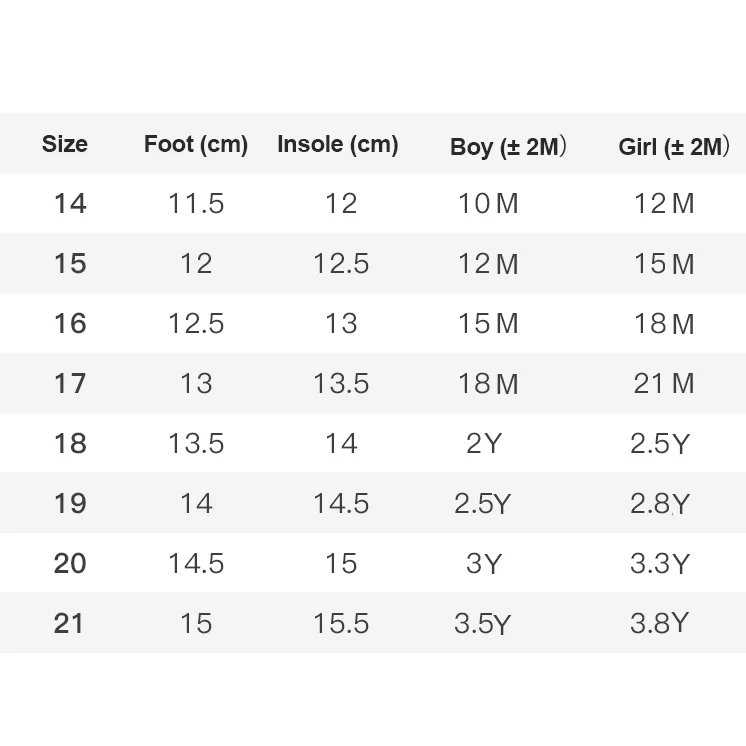Select size 15 in the Size column
746x746 pixels.
[70, 264]
